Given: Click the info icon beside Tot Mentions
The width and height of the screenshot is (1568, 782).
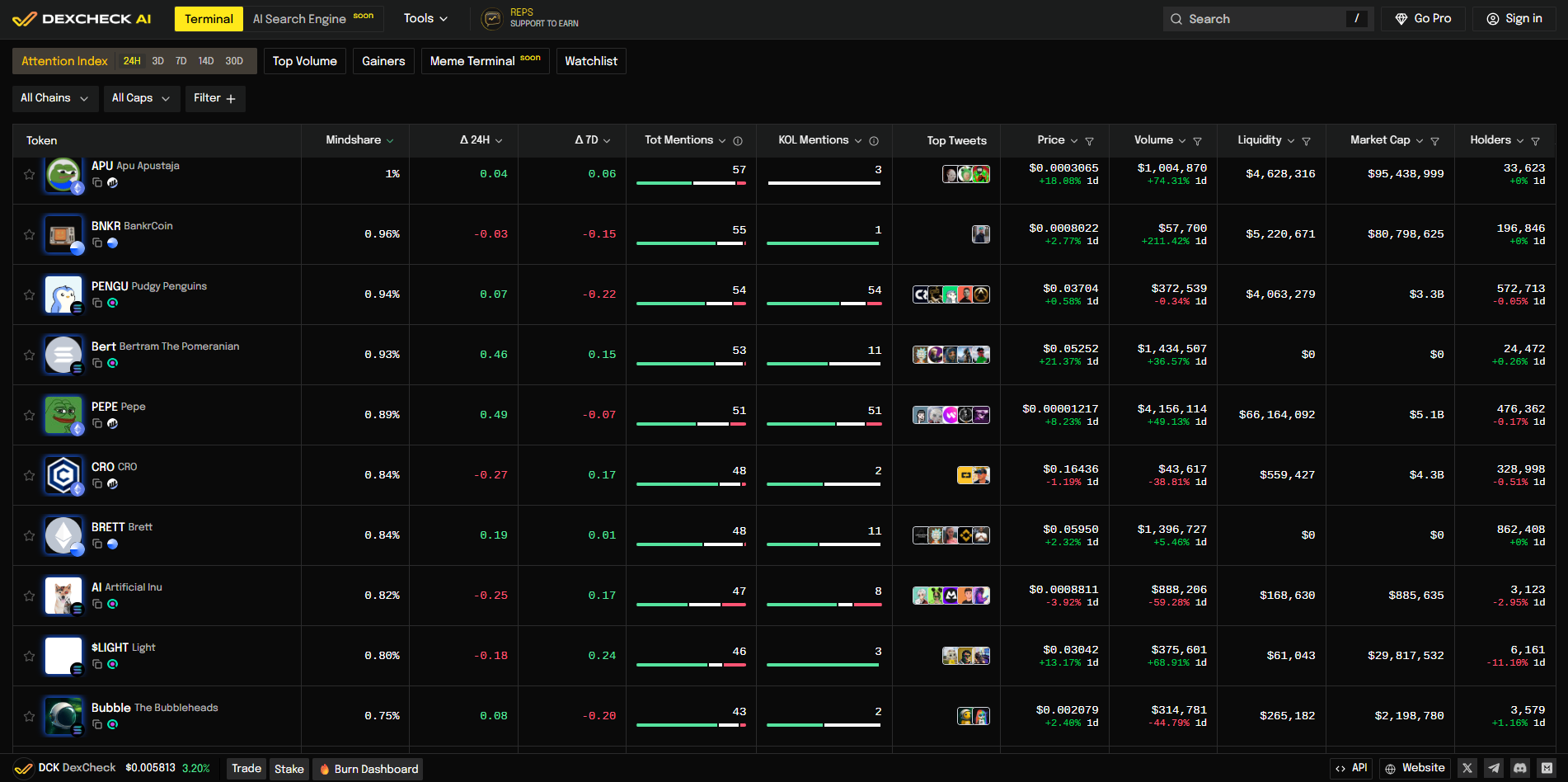Looking at the screenshot, I should pos(738,141).
